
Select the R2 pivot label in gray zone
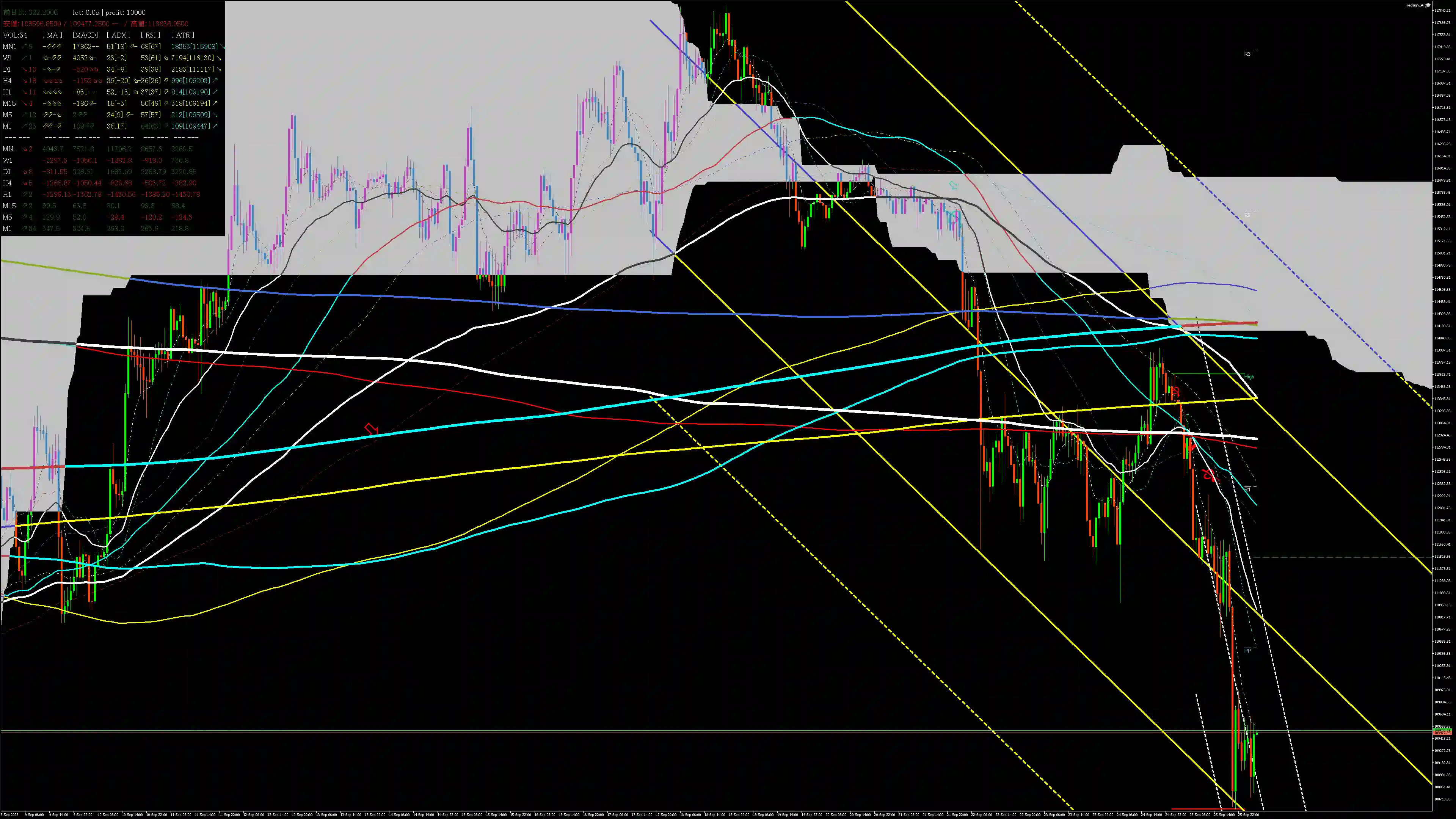[x=1247, y=215]
